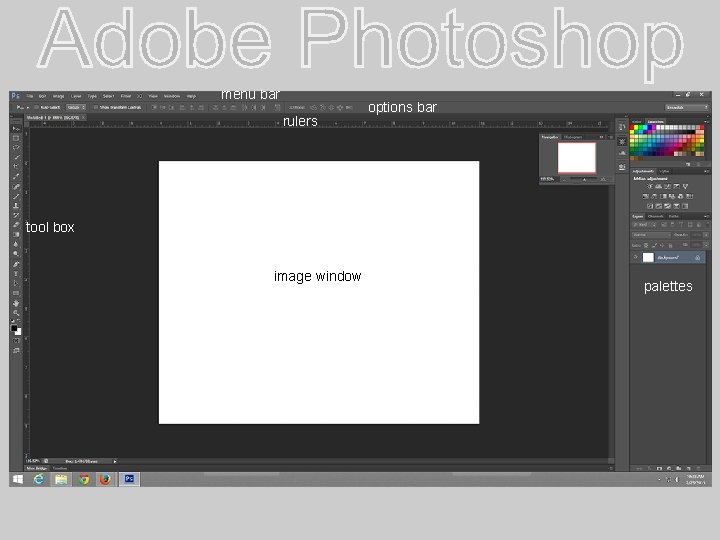720x540 pixels.
Task: Open the Window menu
Action: (x=172, y=96)
